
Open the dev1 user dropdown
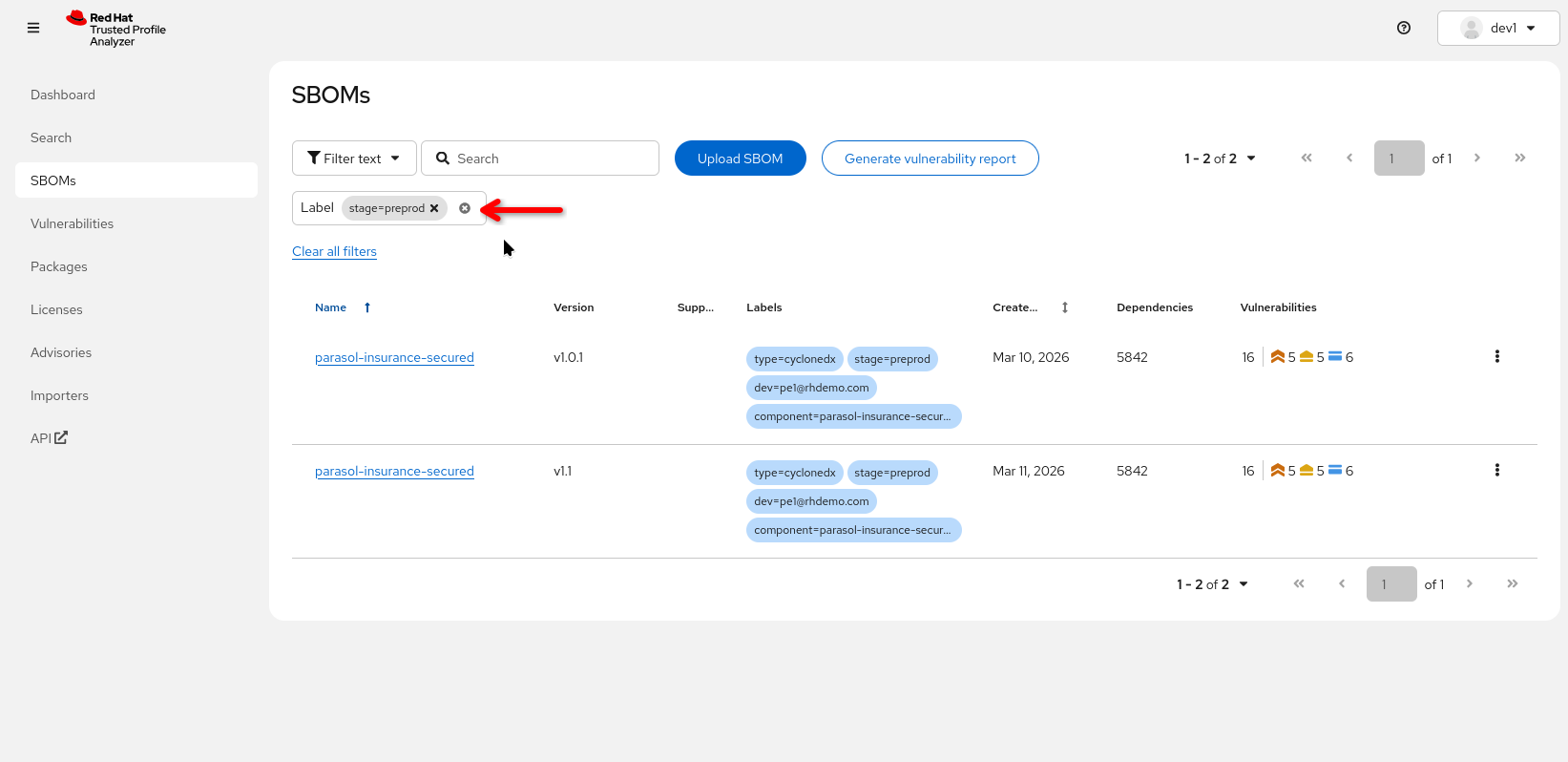[x=1498, y=28]
